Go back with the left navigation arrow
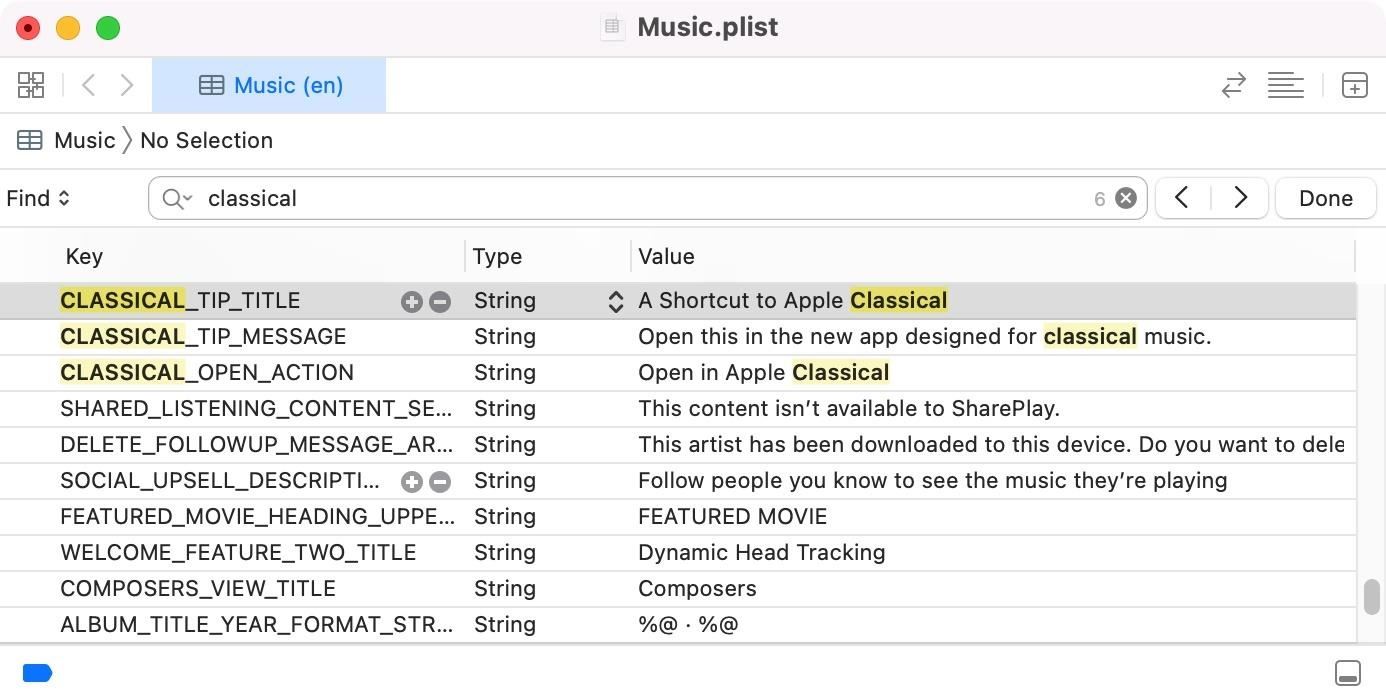This screenshot has width=1386, height=700. [88, 85]
